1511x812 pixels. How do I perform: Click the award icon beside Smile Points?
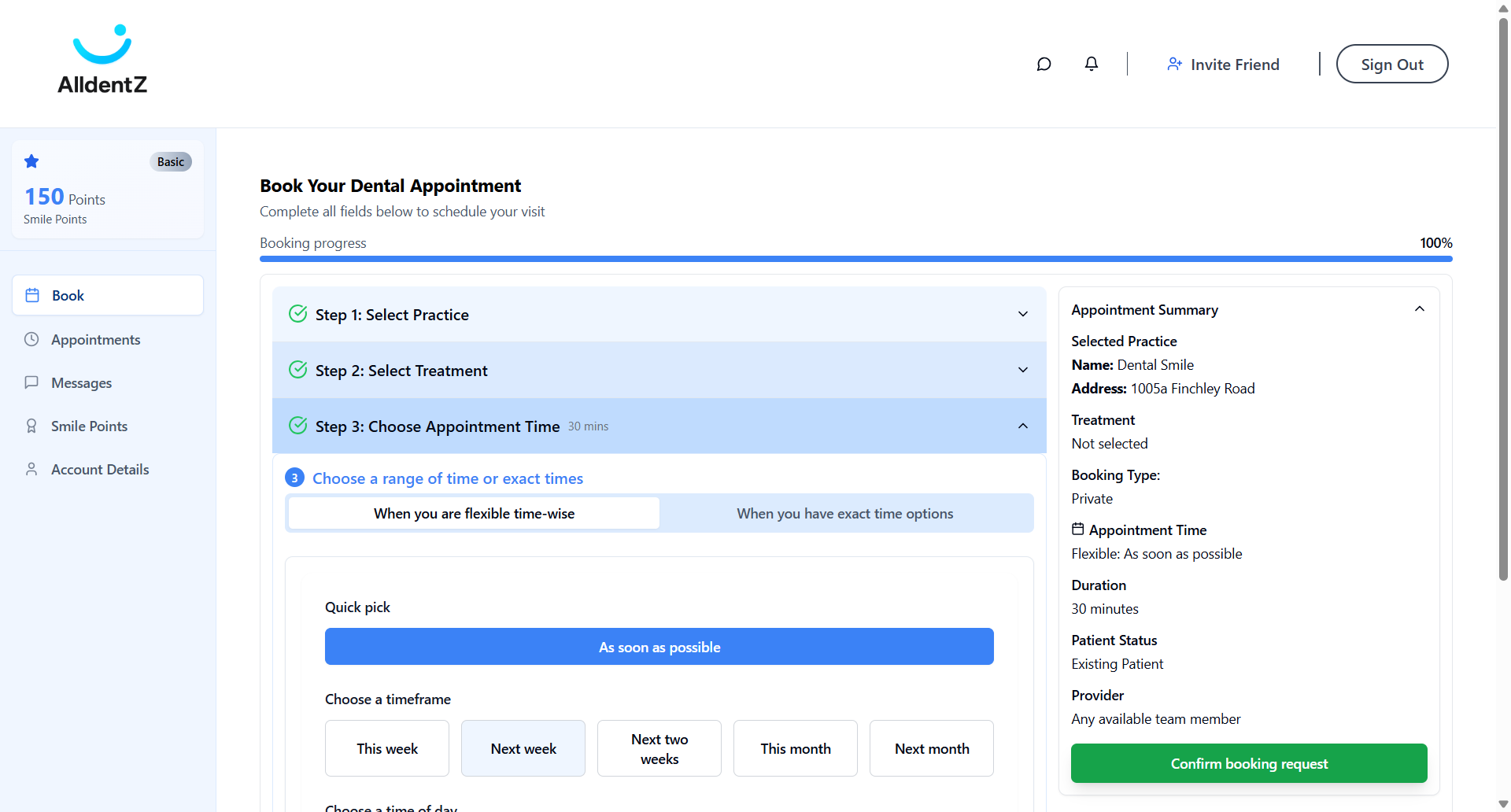[31, 426]
